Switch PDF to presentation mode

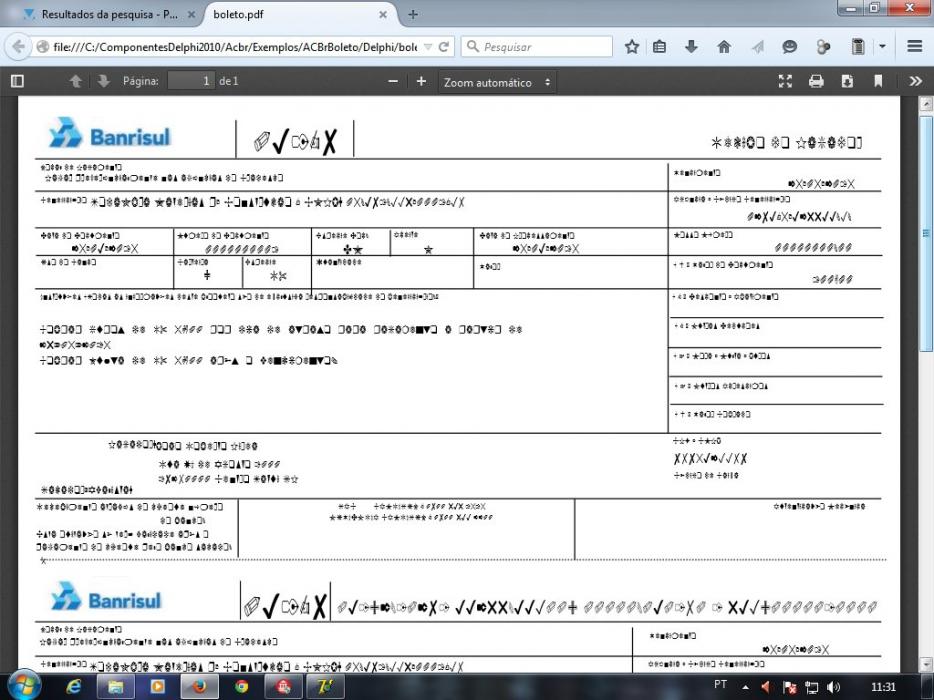(786, 81)
